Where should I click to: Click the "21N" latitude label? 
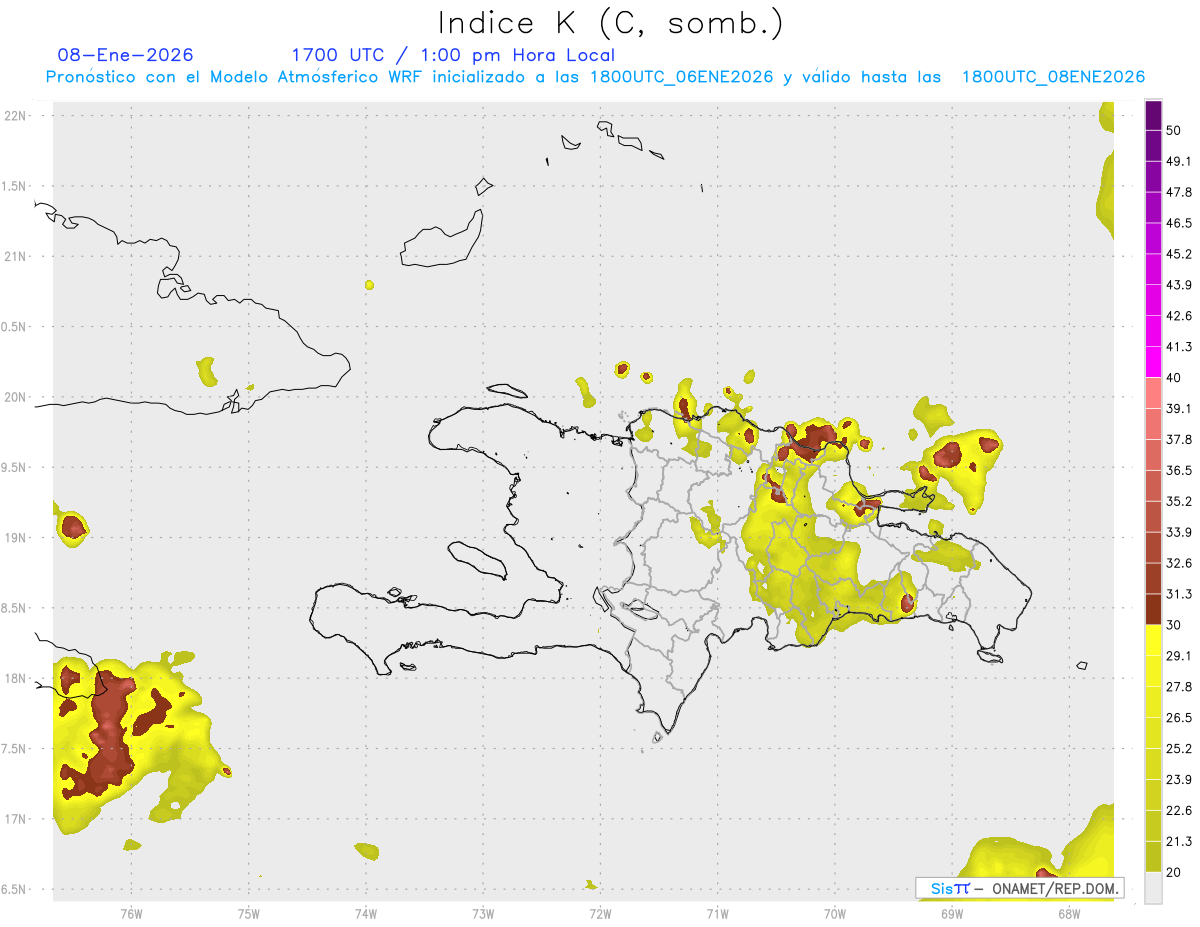click(x=16, y=256)
